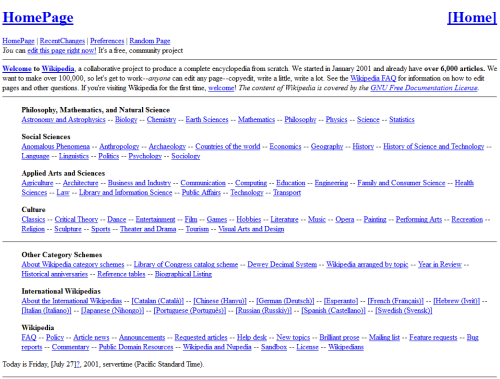Go to Public Affairs
The width and height of the screenshot is (500, 379).
201,193
